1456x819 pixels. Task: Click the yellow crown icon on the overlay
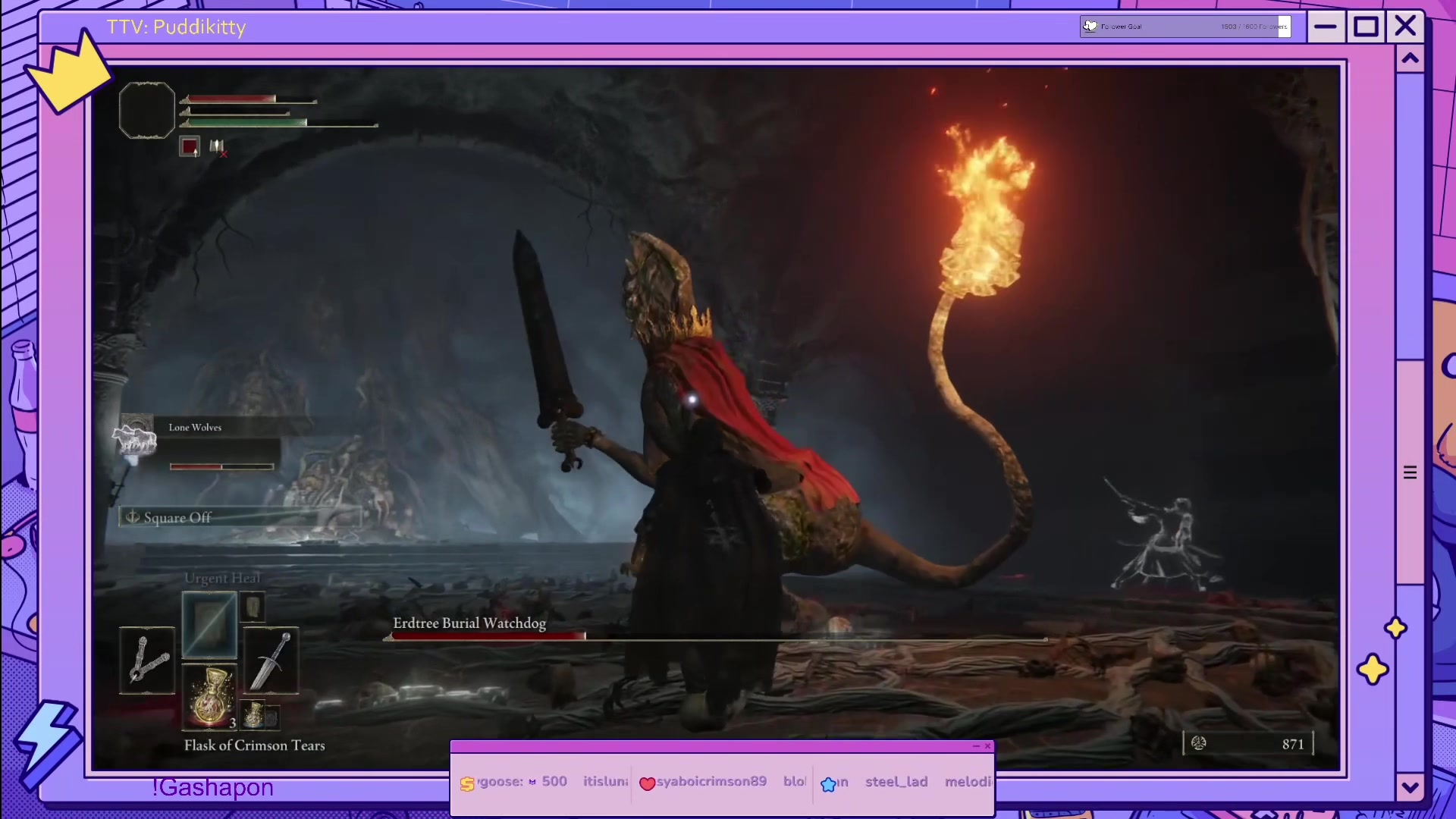coord(71,72)
